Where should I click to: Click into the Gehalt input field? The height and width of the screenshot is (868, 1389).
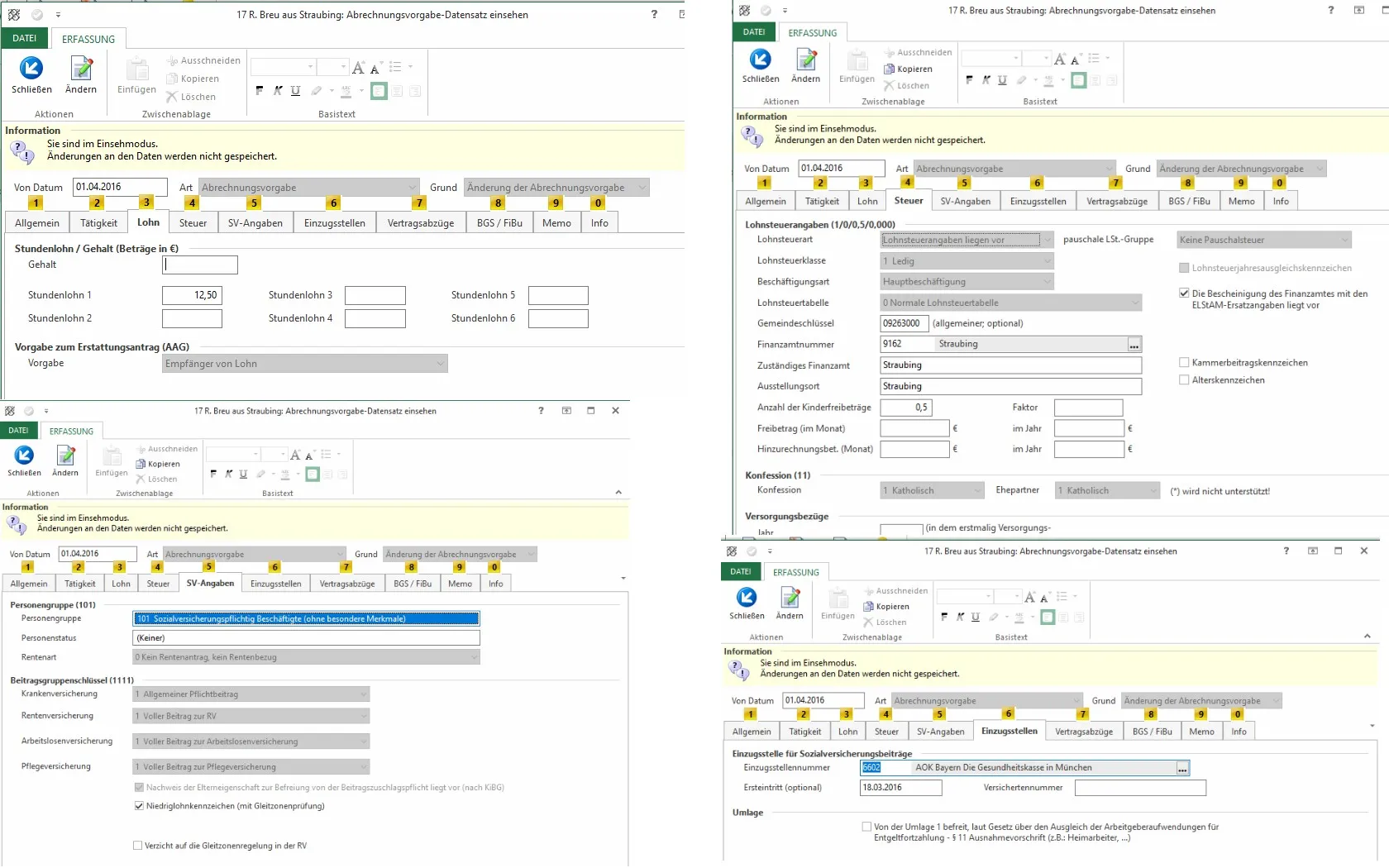[200, 265]
